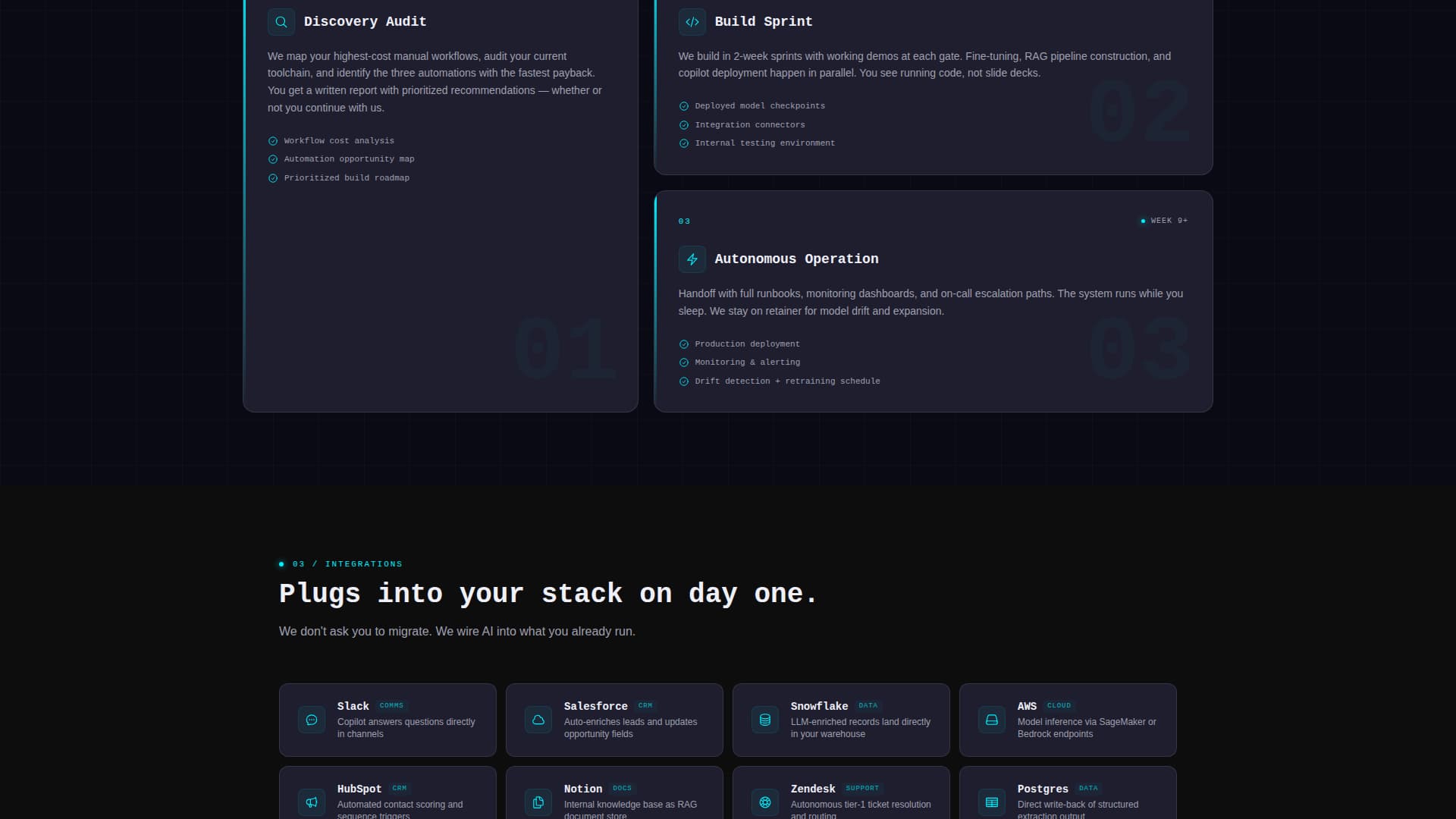Click the CRM tag on Salesforce
Image resolution: width=1456 pixels, height=819 pixels.
[x=645, y=705]
